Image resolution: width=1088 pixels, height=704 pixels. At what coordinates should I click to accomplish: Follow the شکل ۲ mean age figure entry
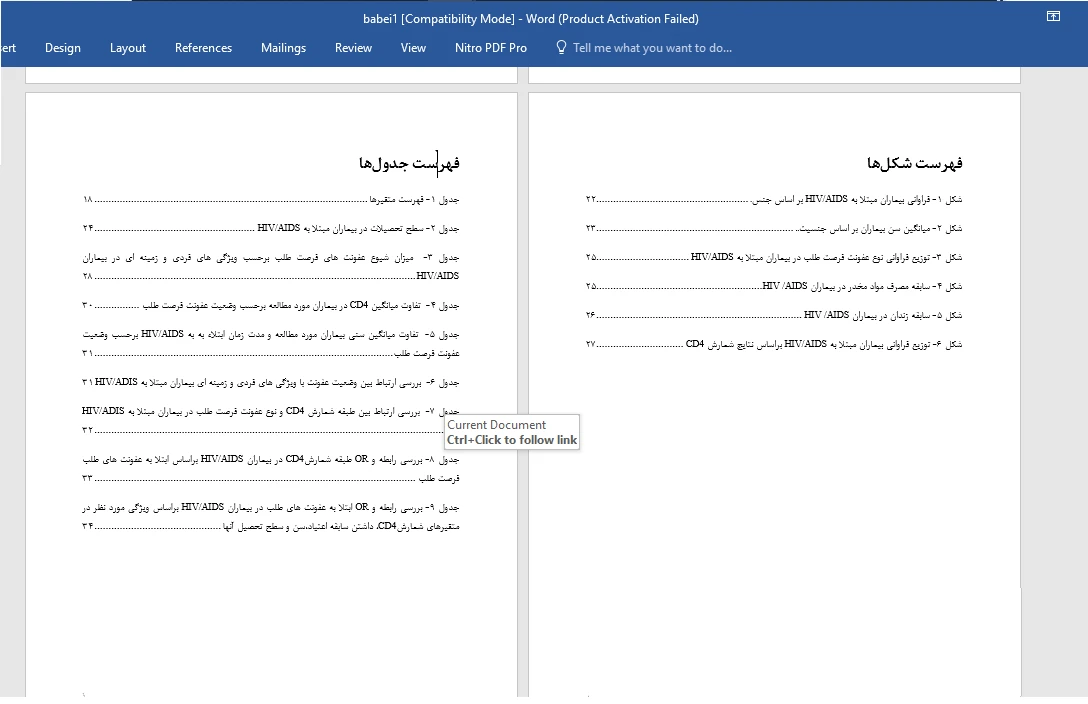(880, 228)
